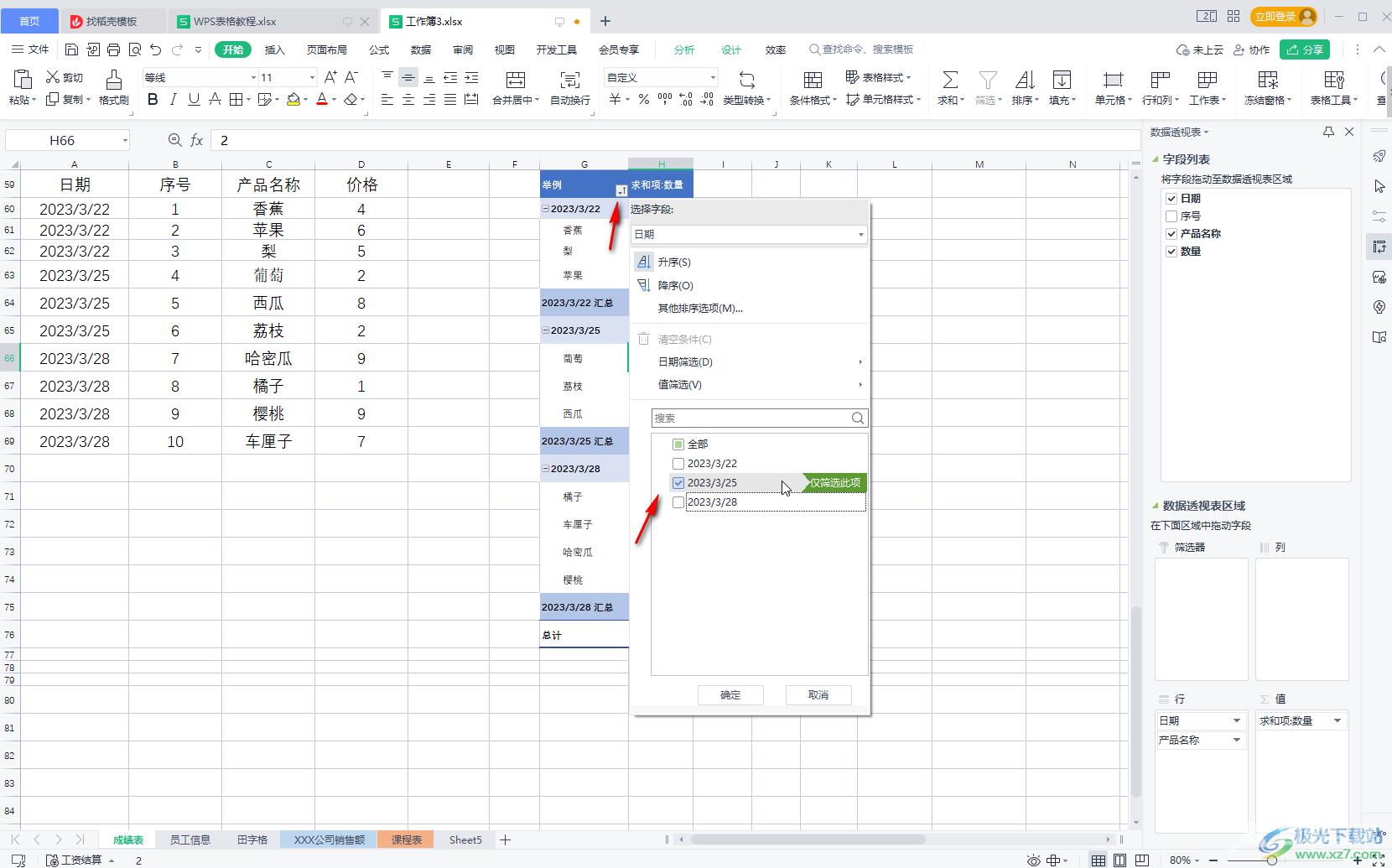Image resolution: width=1392 pixels, height=868 pixels.
Task: Pin the PivotTable pane
Action: (1328, 132)
